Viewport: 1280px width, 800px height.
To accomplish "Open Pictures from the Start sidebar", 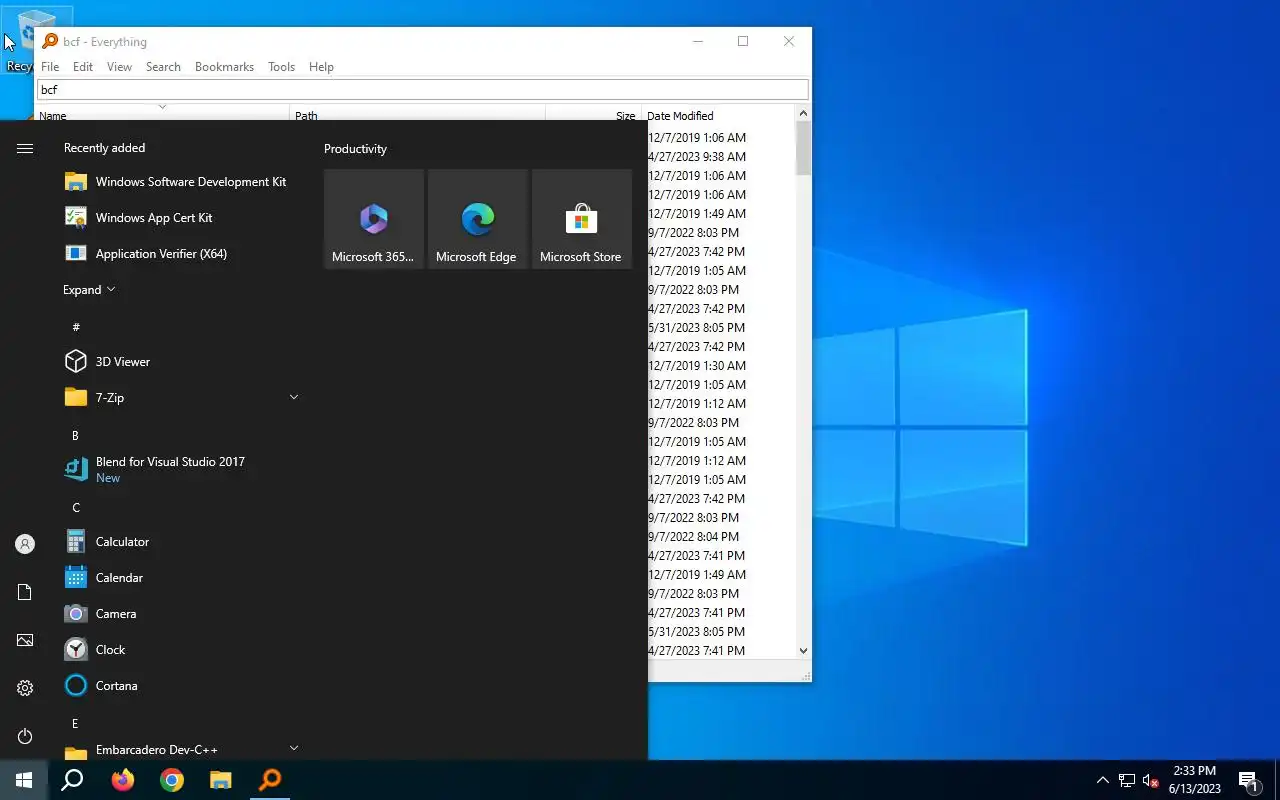I will [25, 640].
